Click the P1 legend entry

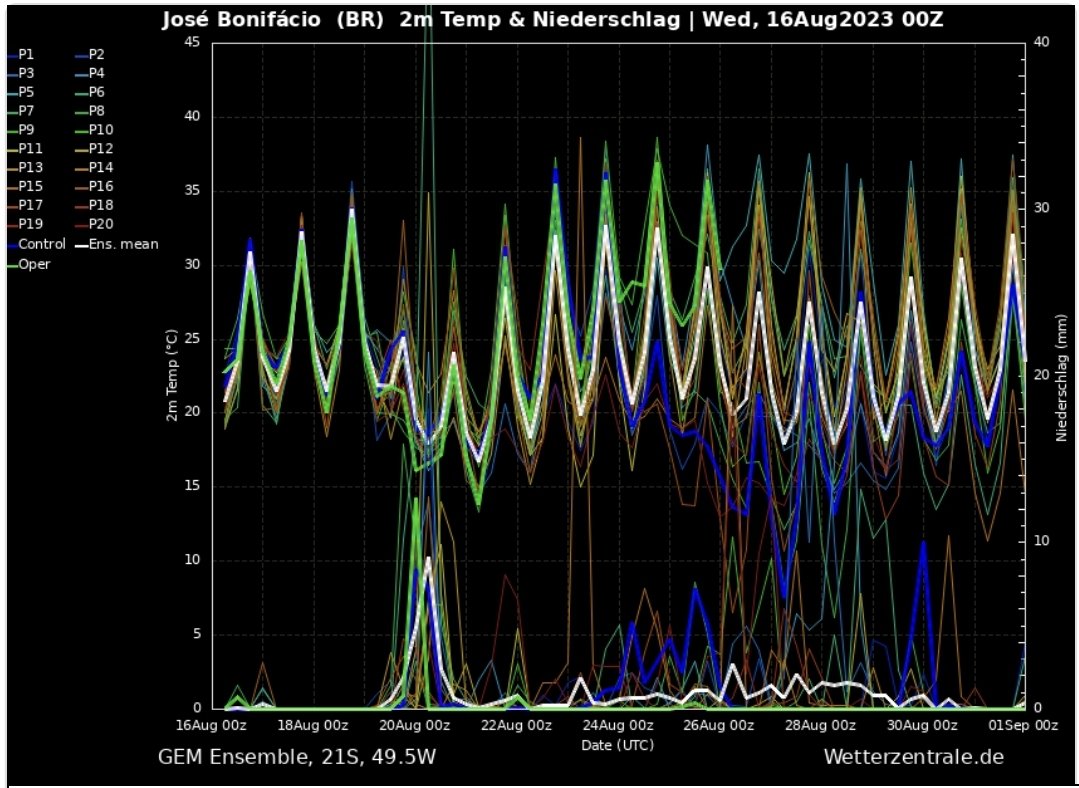coord(21,54)
